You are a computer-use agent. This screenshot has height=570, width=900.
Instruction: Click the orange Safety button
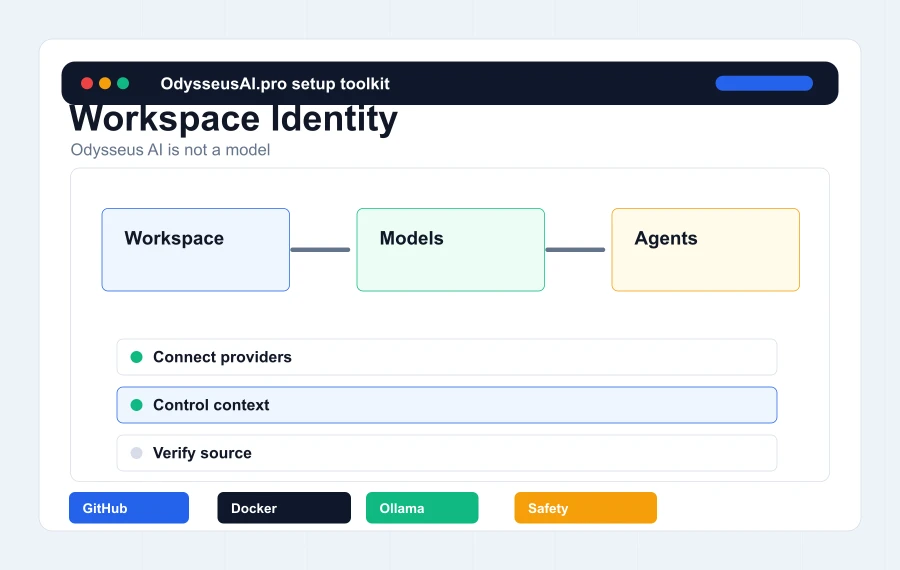click(585, 507)
